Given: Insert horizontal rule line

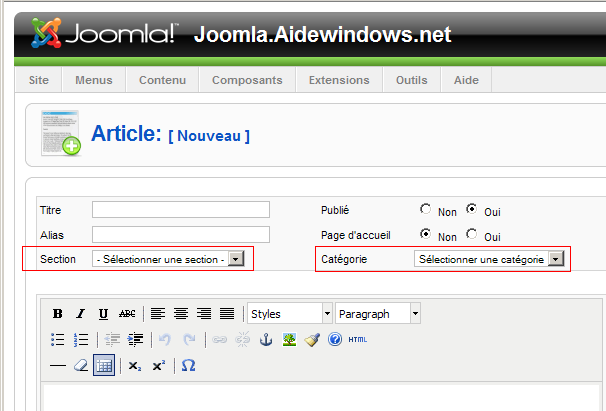Looking at the screenshot, I should [58, 365].
